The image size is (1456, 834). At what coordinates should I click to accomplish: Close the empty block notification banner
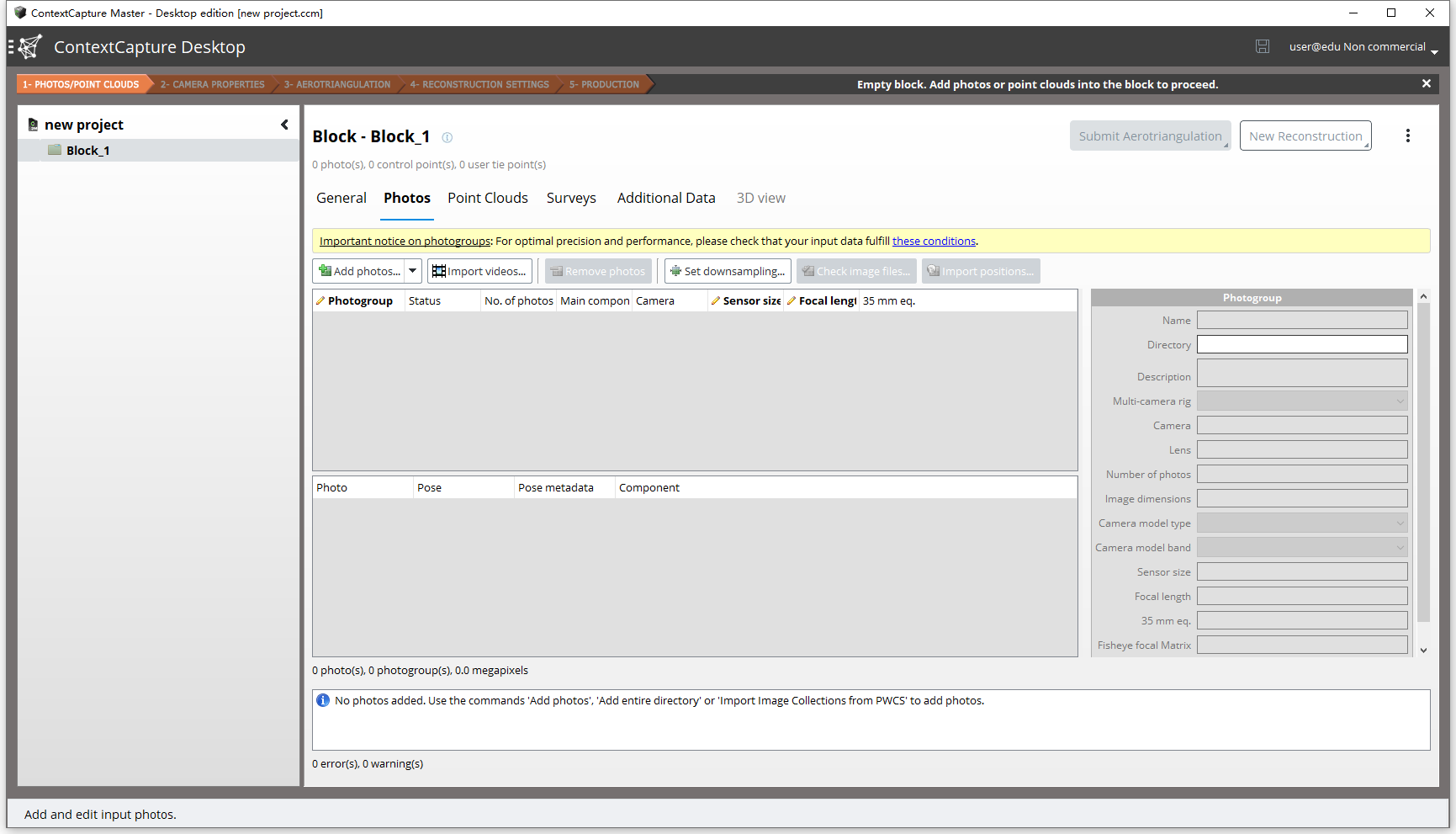point(1427,83)
